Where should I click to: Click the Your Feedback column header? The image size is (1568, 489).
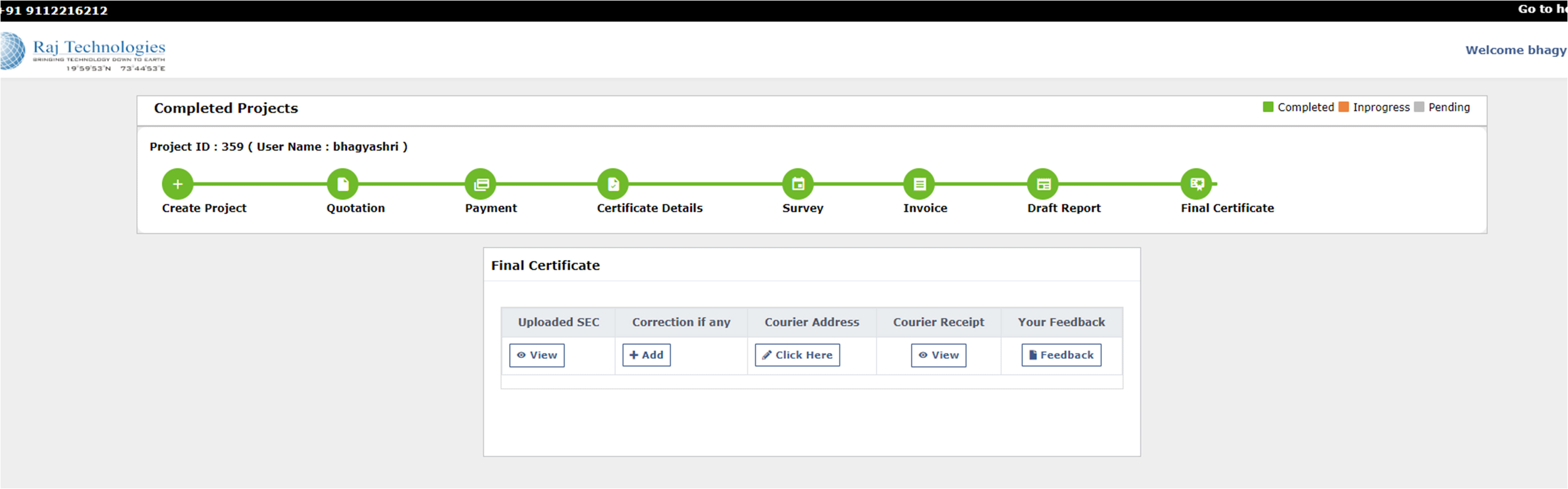[x=1062, y=322]
